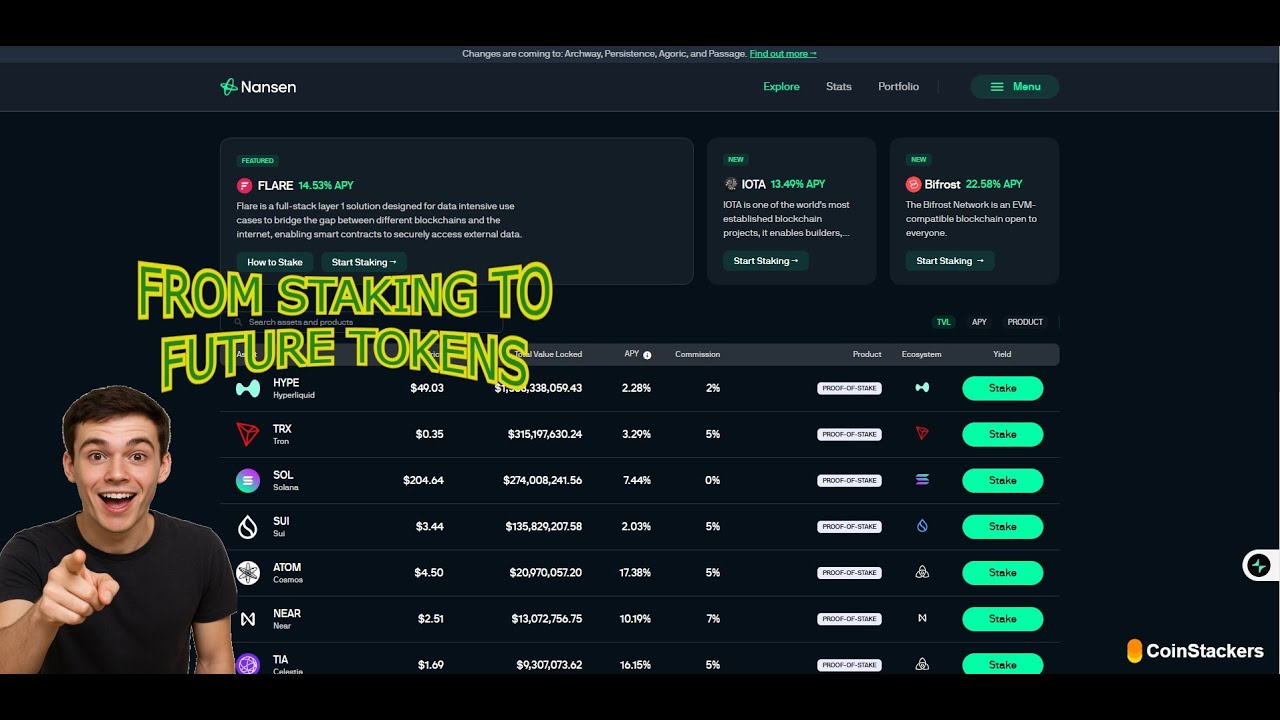Click NEAR commission value 7%
1280x720 pixels.
[712, 618]
